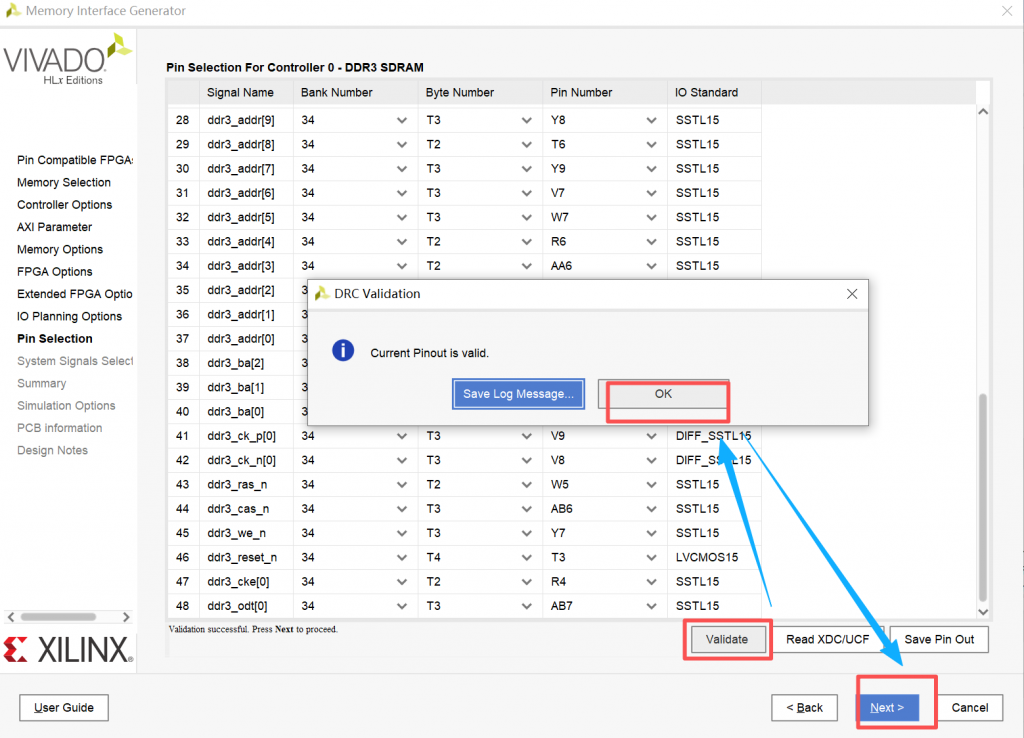Close the DRC Validation dialog
The width and height of the screenshot is (1024, 738).
(852, 294)
